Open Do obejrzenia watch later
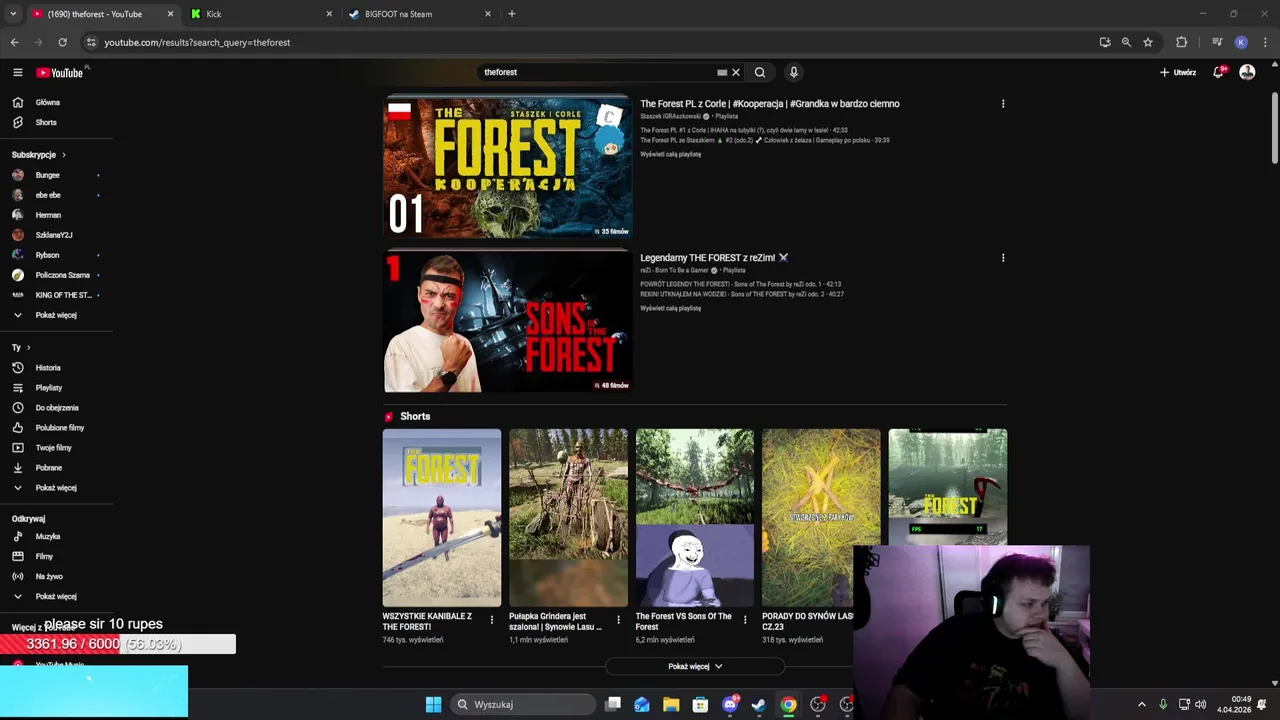 pos(56,408)
